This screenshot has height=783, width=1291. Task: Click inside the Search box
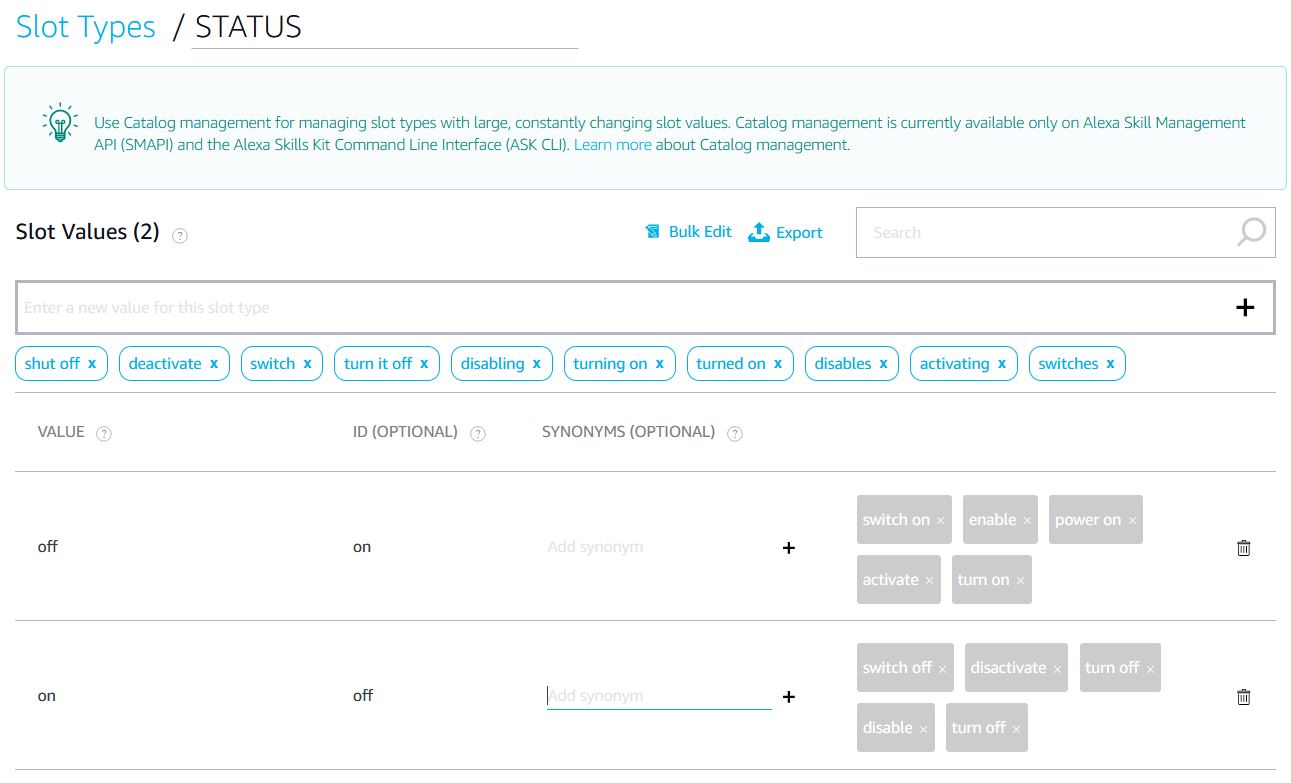coord(1000,232)
